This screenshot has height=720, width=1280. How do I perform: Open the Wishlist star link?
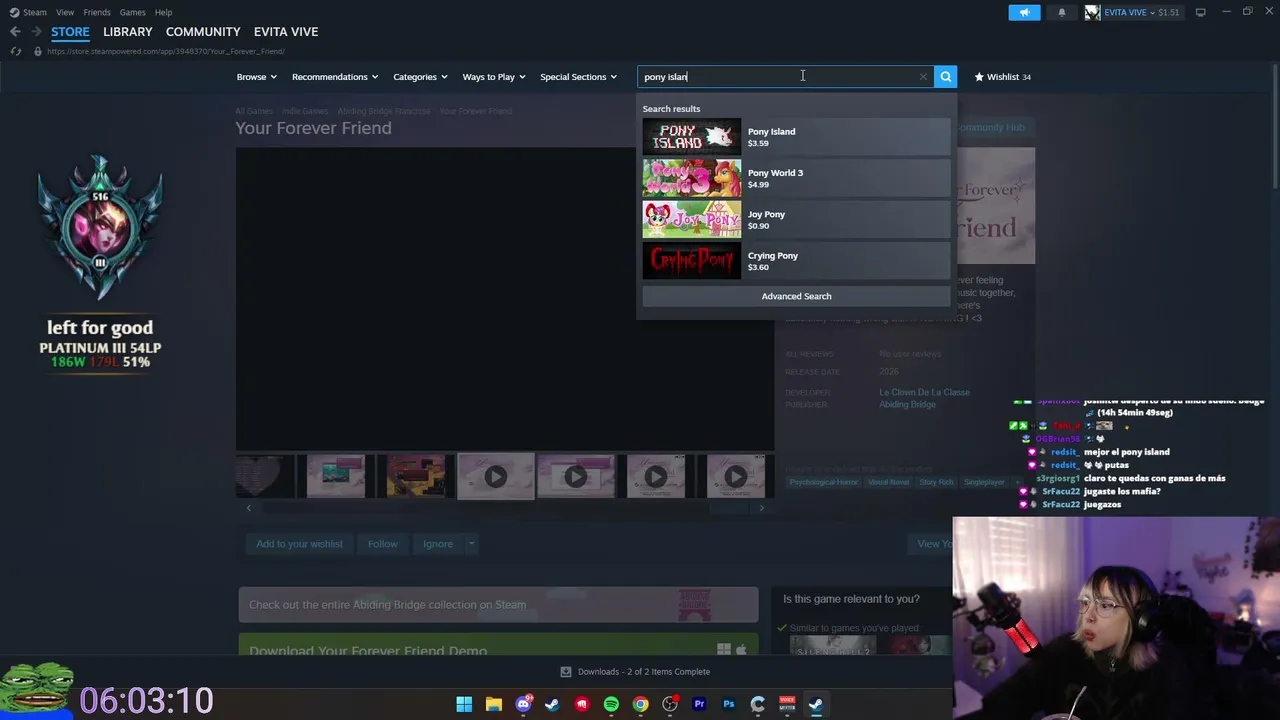[x=1002, y=77]
